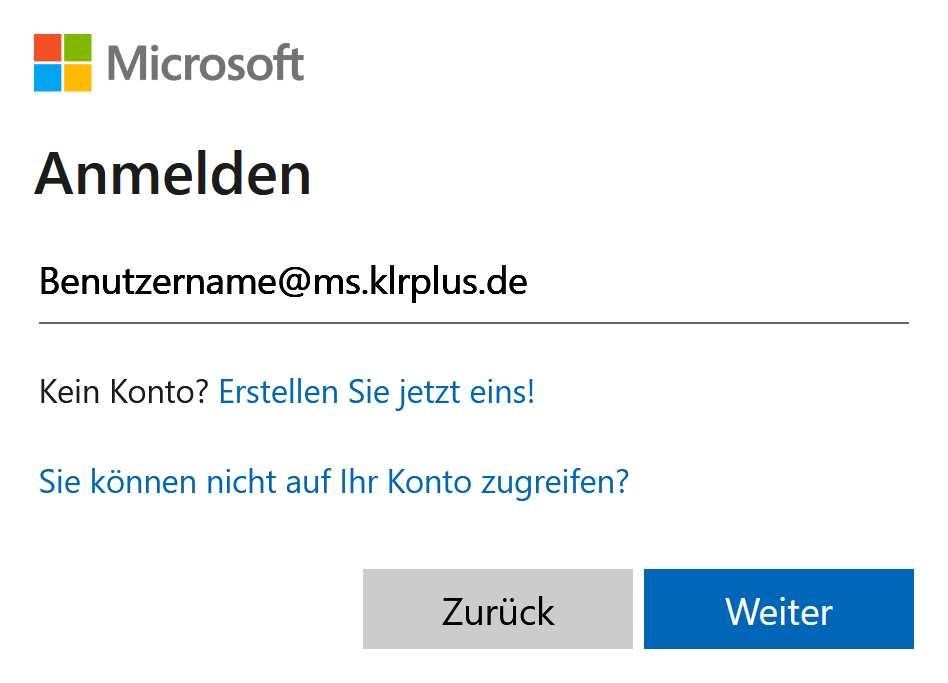The height and width of the screenshot is (683, 948).
Task: Continue sign-in with the blue Weiter button
Action: point(778,610)
